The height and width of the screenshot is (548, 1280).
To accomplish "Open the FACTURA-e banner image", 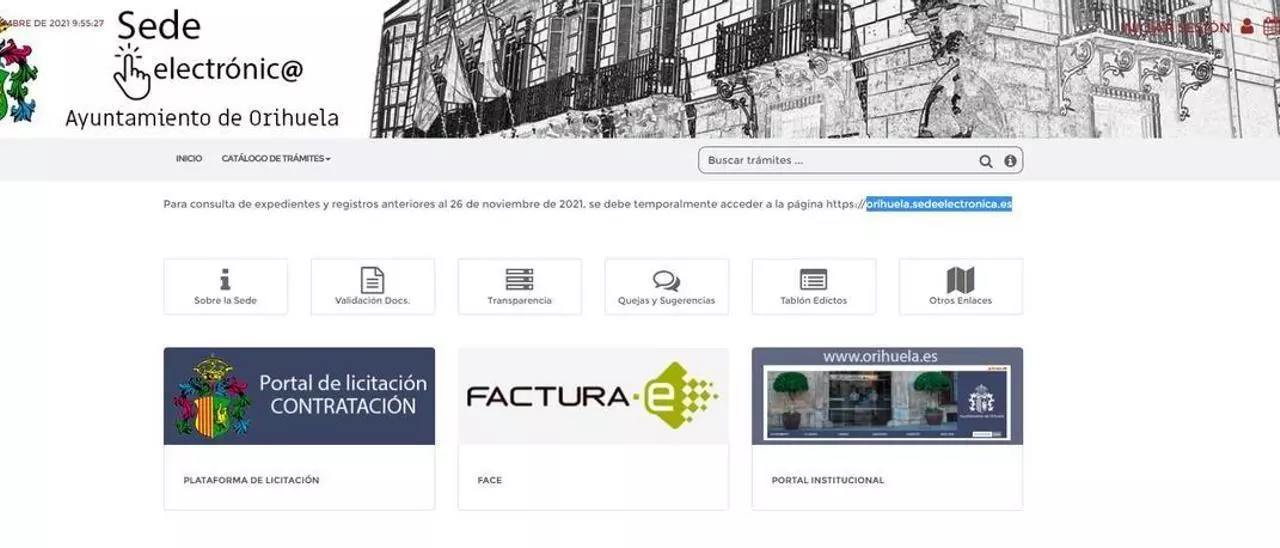I will [593, 396].
